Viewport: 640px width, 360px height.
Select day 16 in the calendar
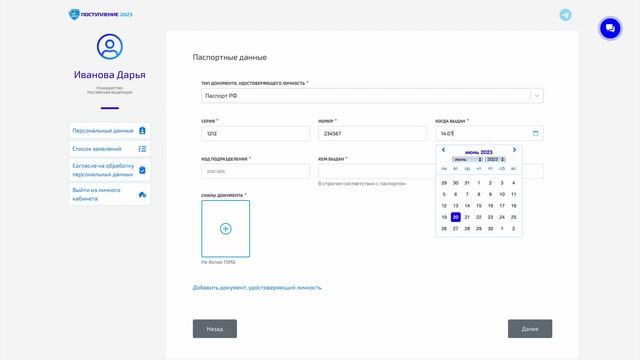click(490, 206)
